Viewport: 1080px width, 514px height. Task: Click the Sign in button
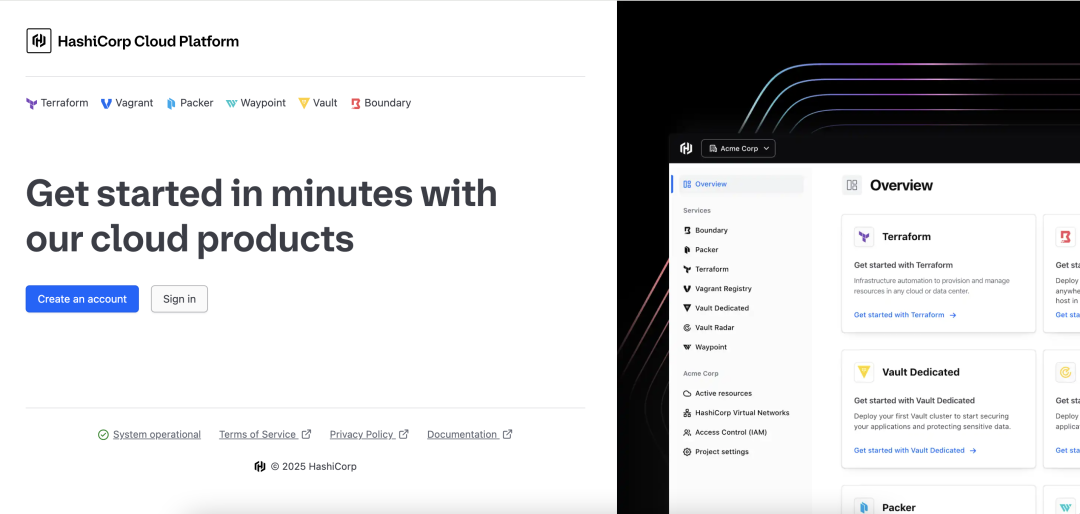coord(179,299)
